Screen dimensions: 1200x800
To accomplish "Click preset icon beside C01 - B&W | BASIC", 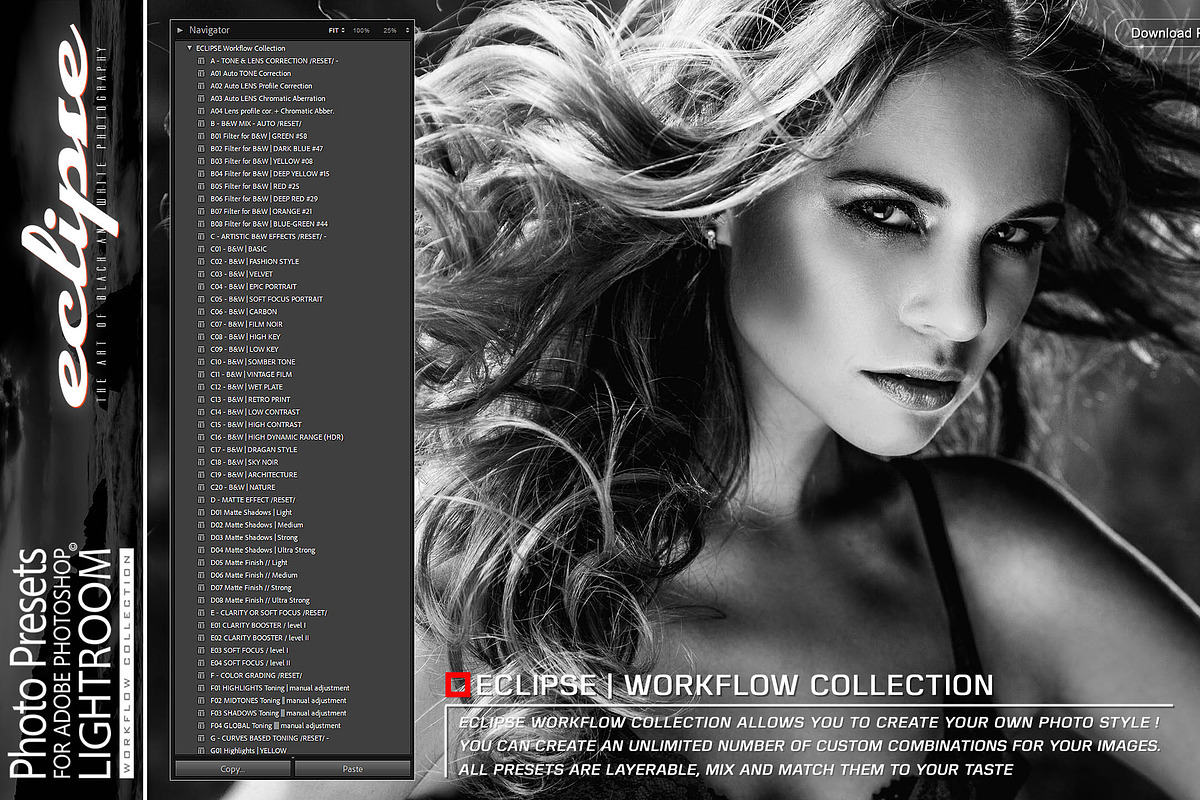I will 201,249.
